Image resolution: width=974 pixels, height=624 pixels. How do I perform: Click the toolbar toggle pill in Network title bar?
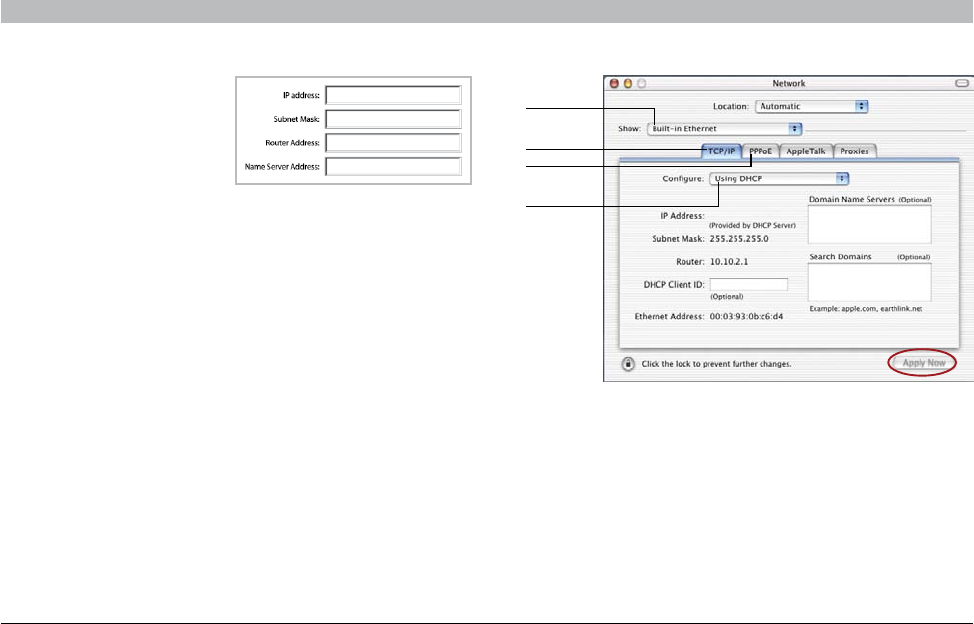(962, 83)
